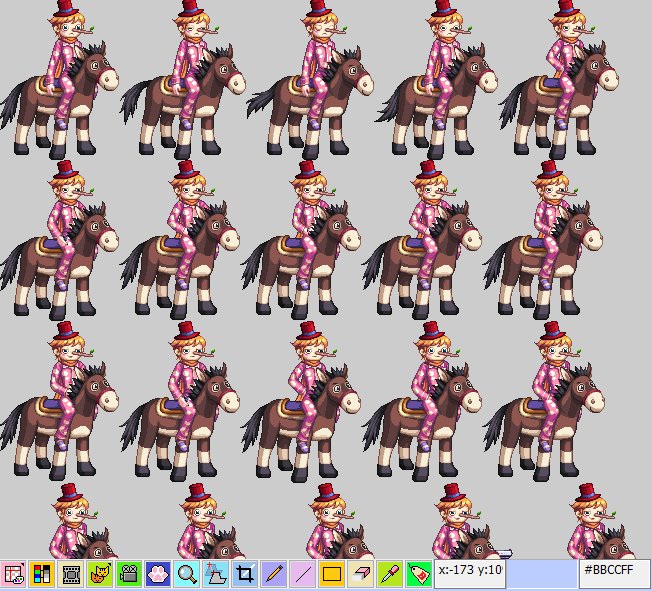The image size is (652, 591).
Task: Select the last sprite frame in second row
Action: pos(543,240)
